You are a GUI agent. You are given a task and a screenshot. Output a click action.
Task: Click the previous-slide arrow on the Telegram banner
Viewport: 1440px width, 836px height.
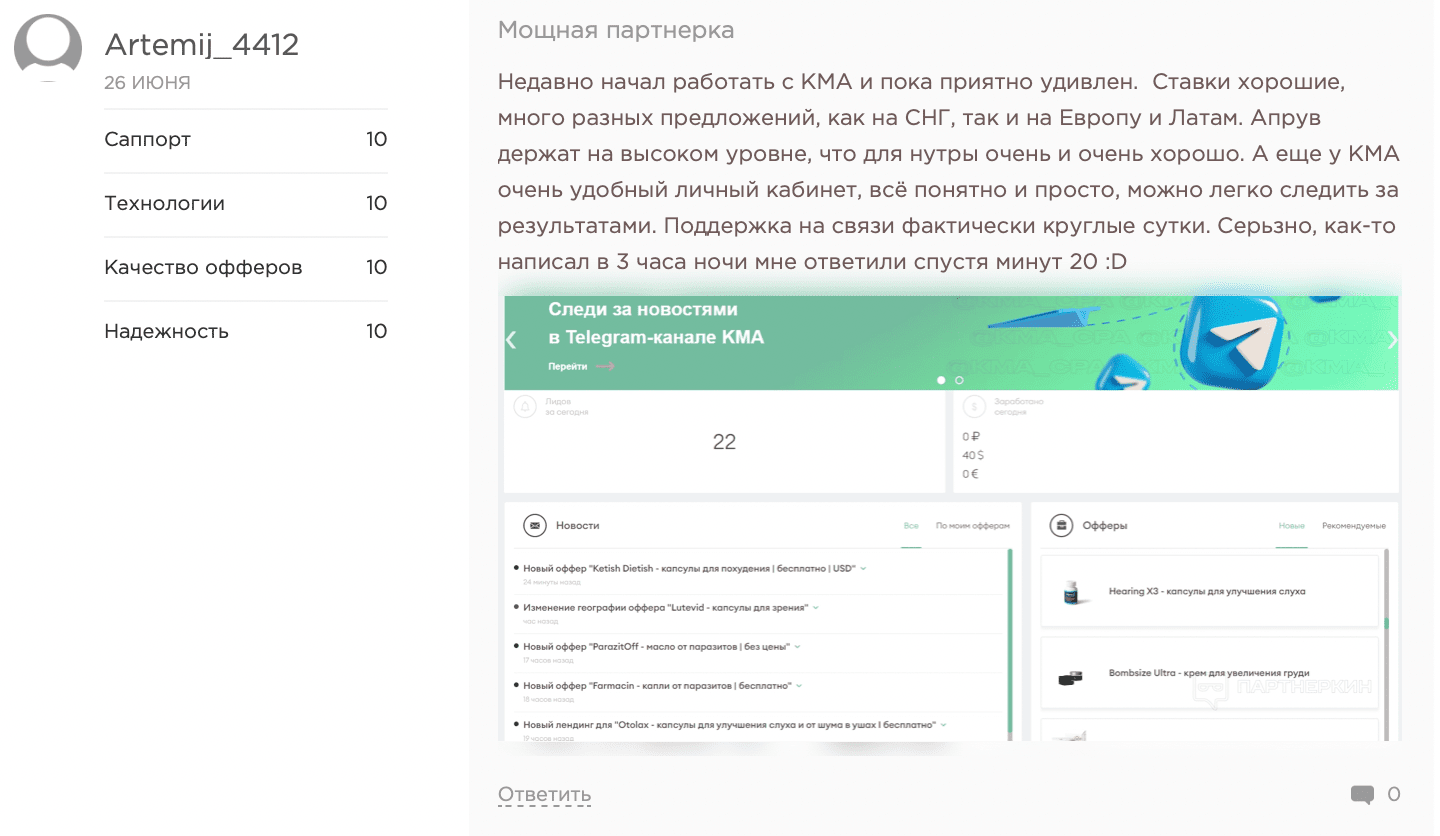tap(511, 340)
